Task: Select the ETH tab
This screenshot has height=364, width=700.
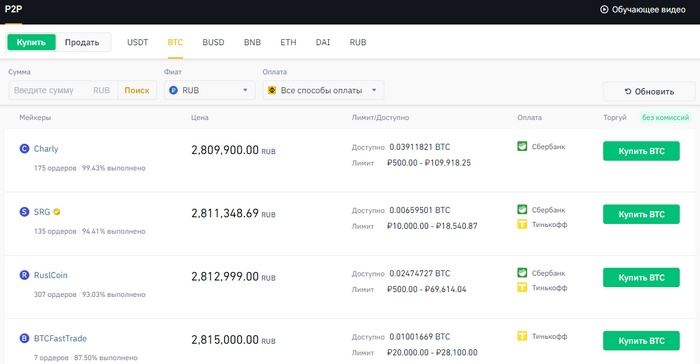Action: click(288, 42)
